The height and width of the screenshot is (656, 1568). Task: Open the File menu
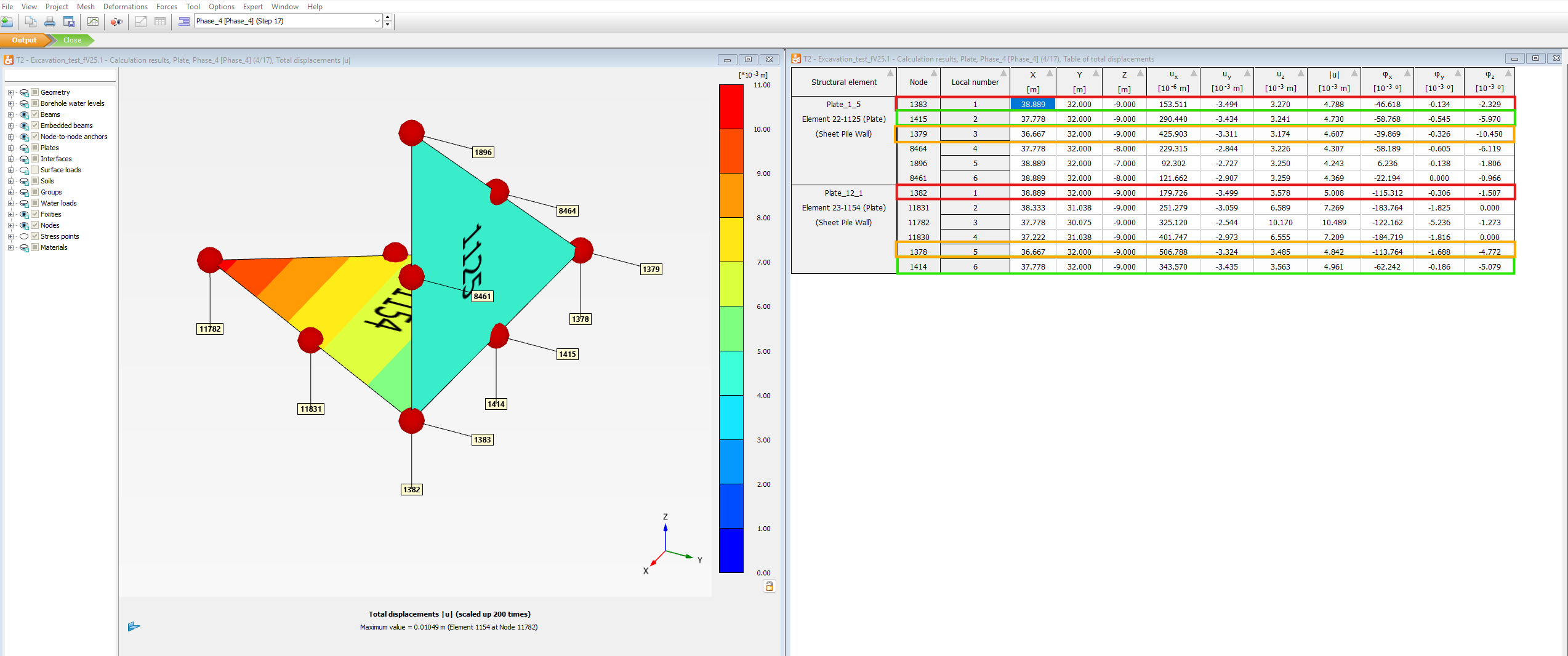[7, 6]
